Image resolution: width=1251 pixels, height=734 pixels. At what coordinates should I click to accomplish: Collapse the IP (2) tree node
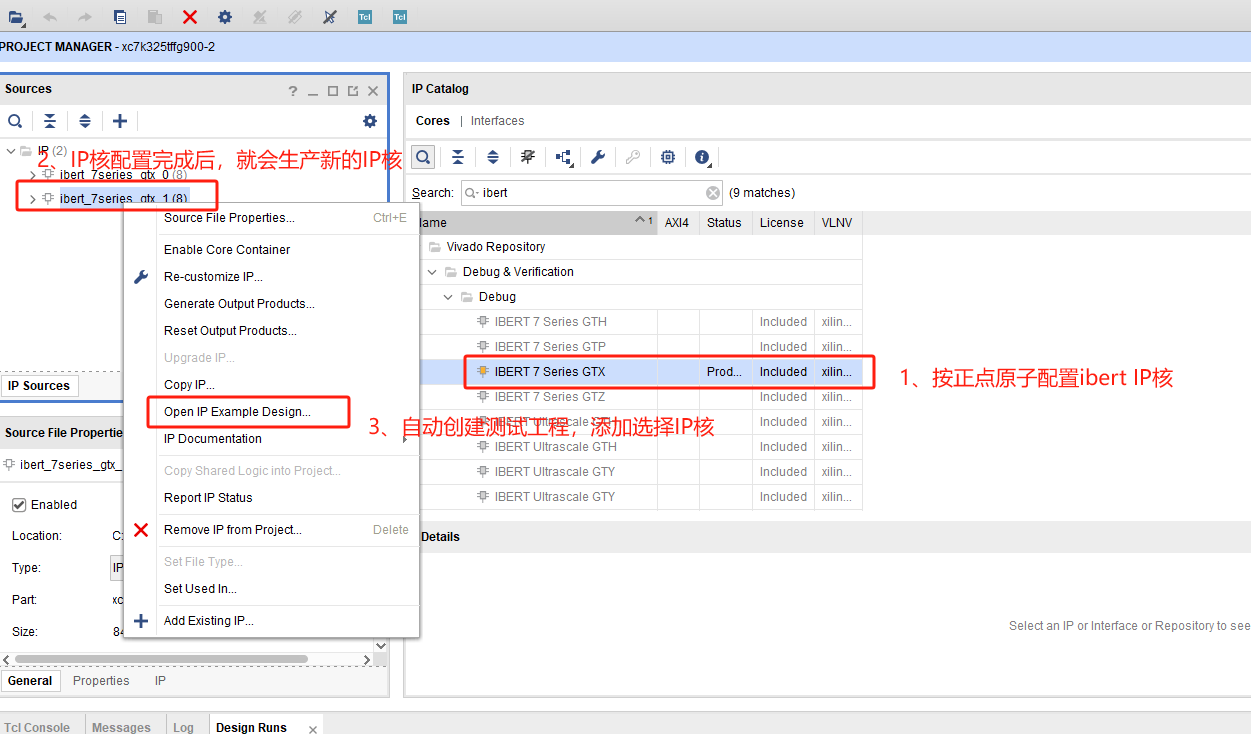pyautogui.click(x=11, y=151)
